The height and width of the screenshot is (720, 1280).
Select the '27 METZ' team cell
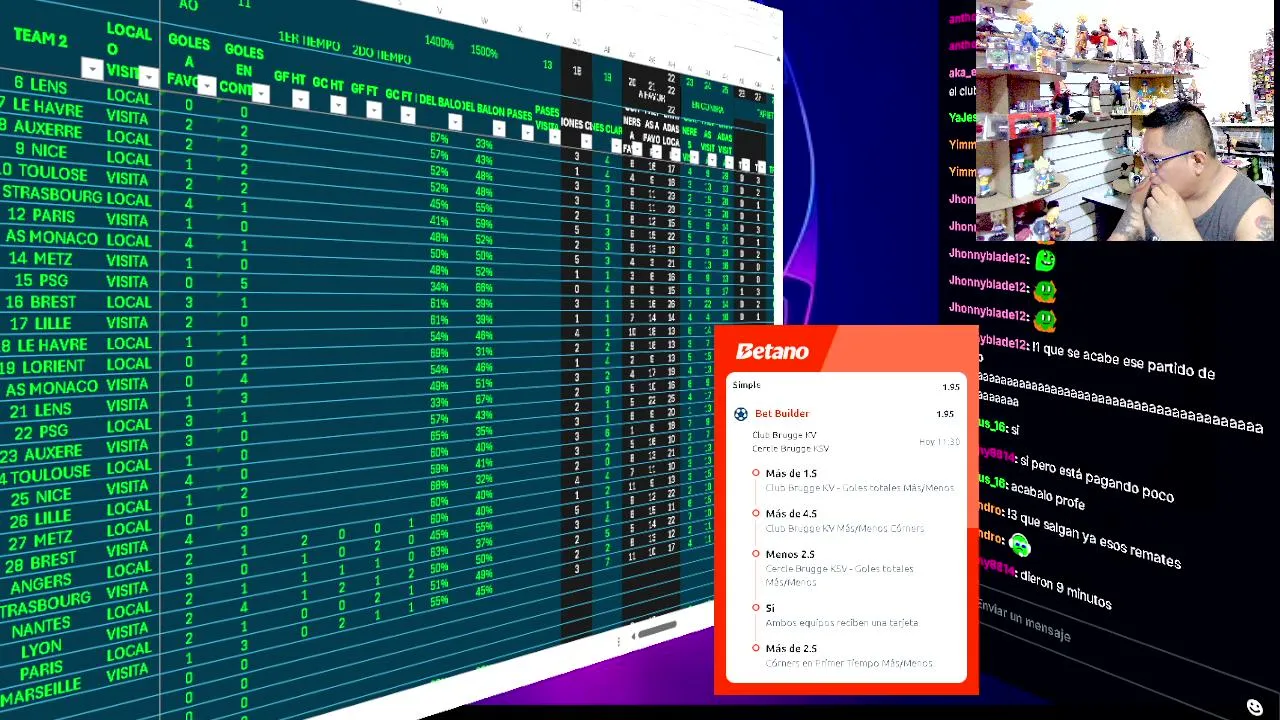click(40, 542)
